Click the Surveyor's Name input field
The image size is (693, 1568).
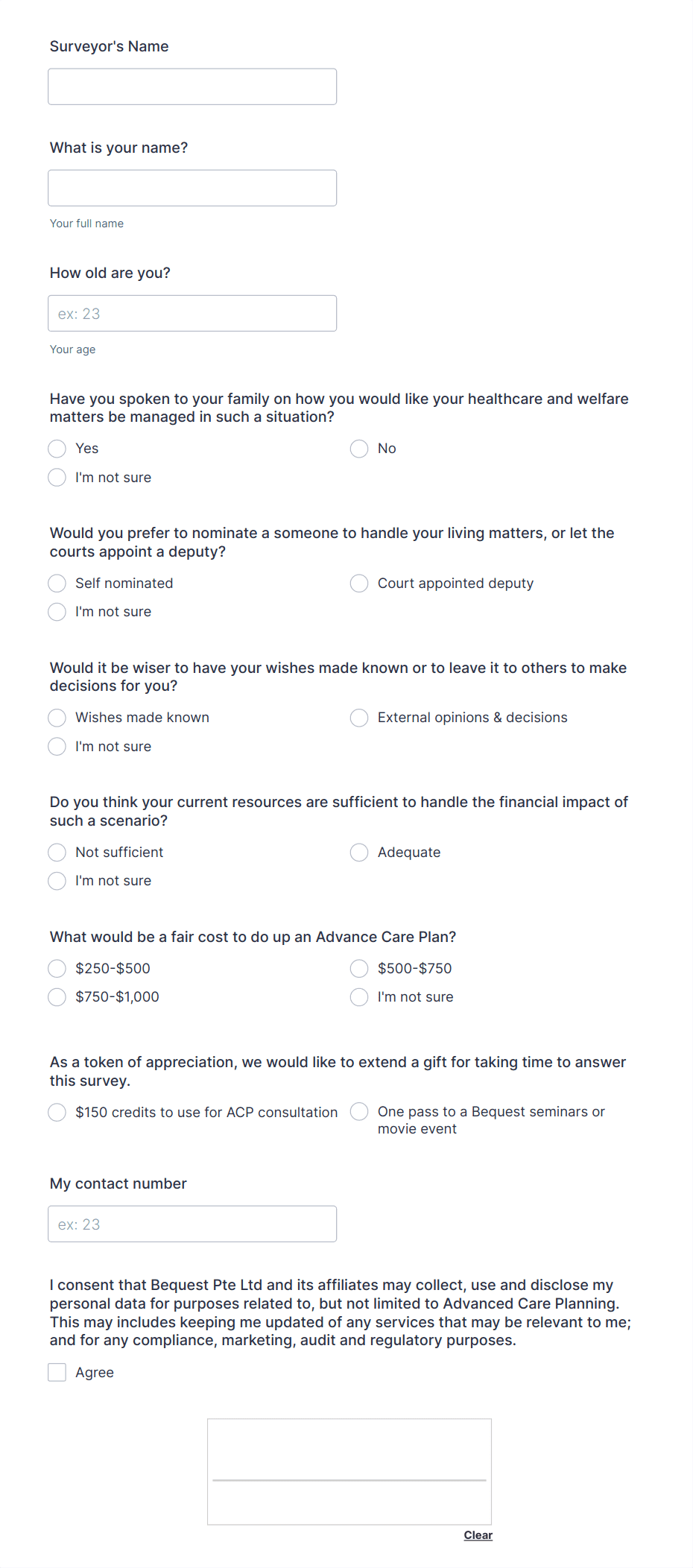[x=192, y=86]
